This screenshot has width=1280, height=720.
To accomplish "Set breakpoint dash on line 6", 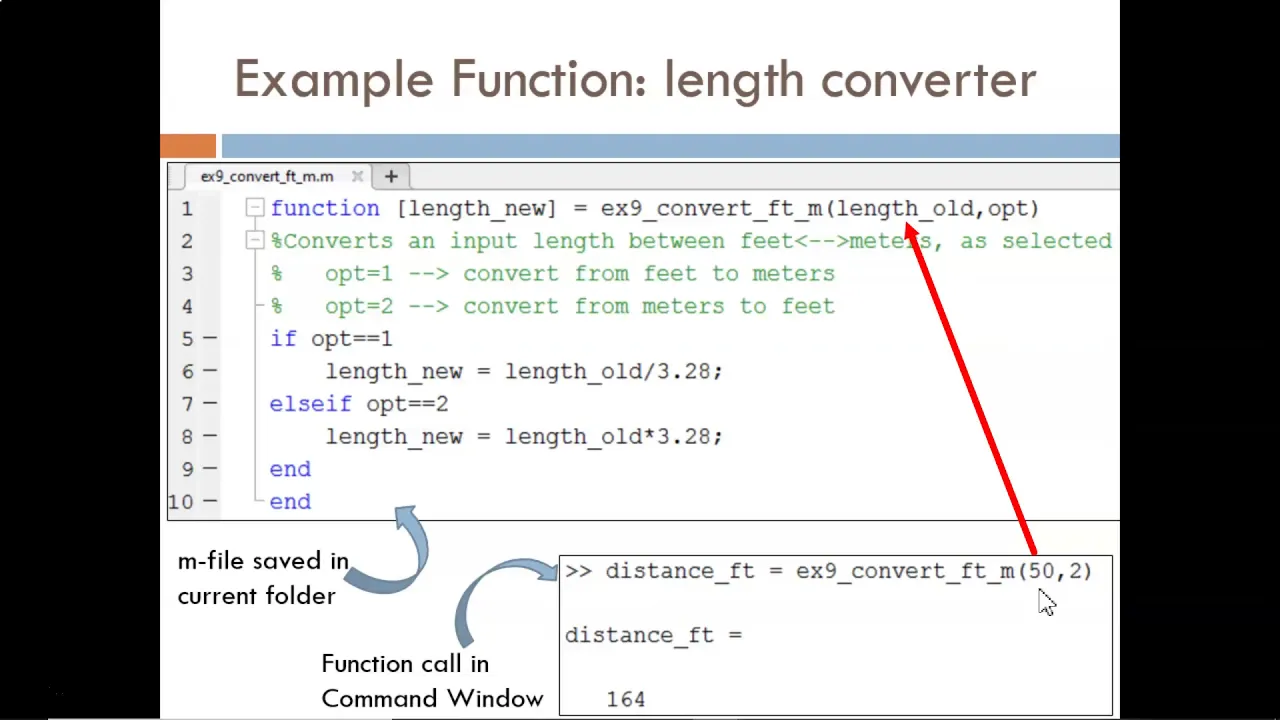I will pyautogui.click(x=209, y=371).
